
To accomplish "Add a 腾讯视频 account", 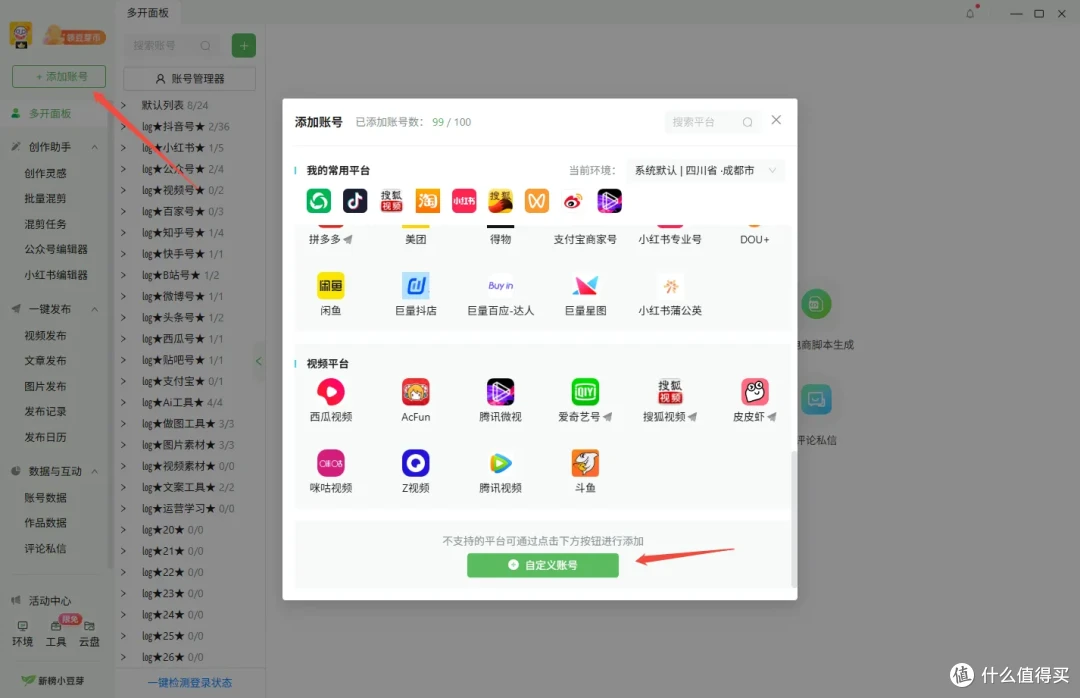I will [x=501, y=471].
